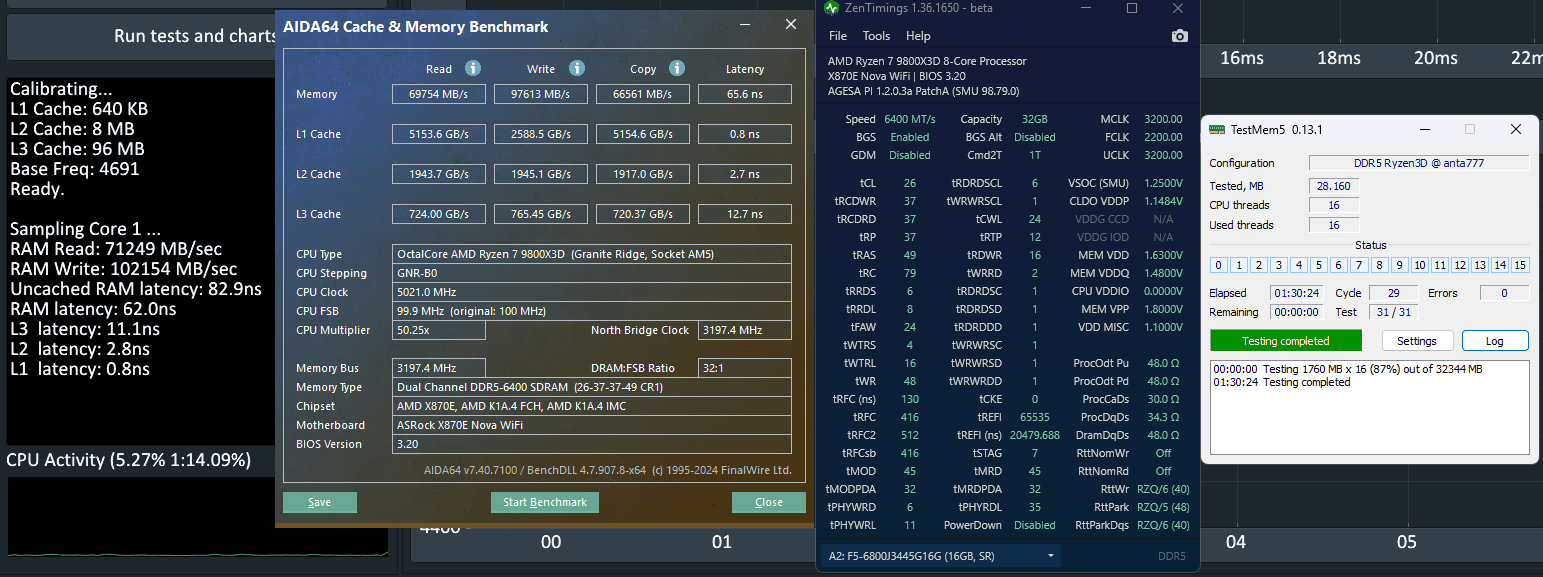Click CPU Activity (5.27% 1:14.09%) label
The width and height of the screenshot is (1543, 577).
[x=129, y=460]
